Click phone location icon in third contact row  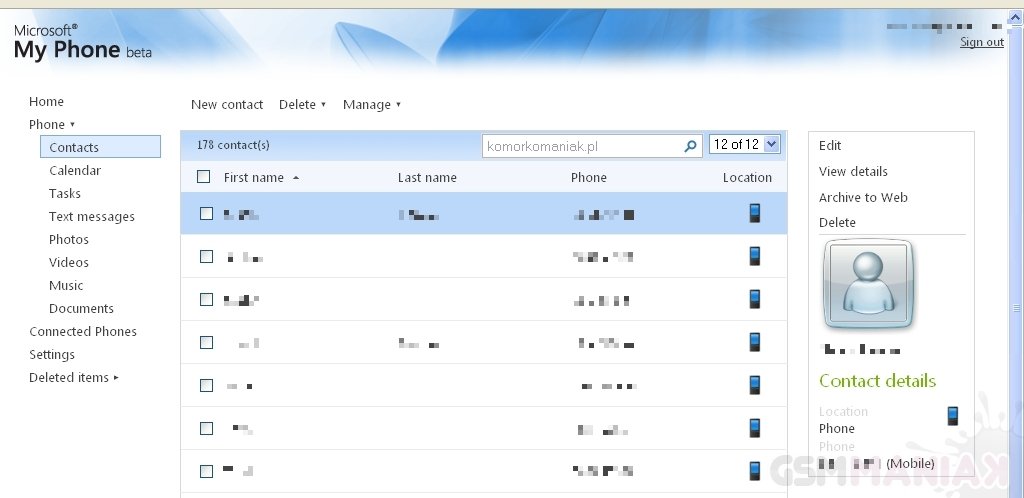pyautogui.click(x=754, y=299)
